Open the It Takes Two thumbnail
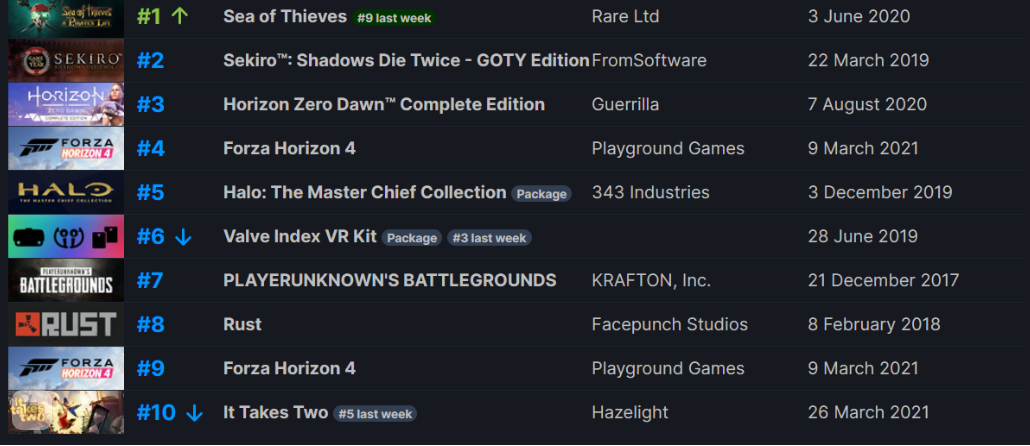The width and height of the screenshot is (1030, 446). (66, 413)
